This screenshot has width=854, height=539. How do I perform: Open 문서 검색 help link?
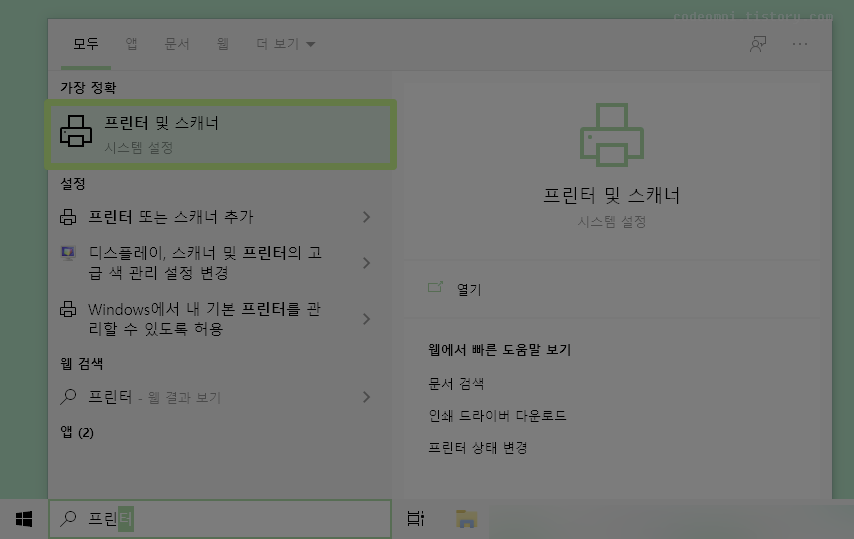tap(456, 383)
